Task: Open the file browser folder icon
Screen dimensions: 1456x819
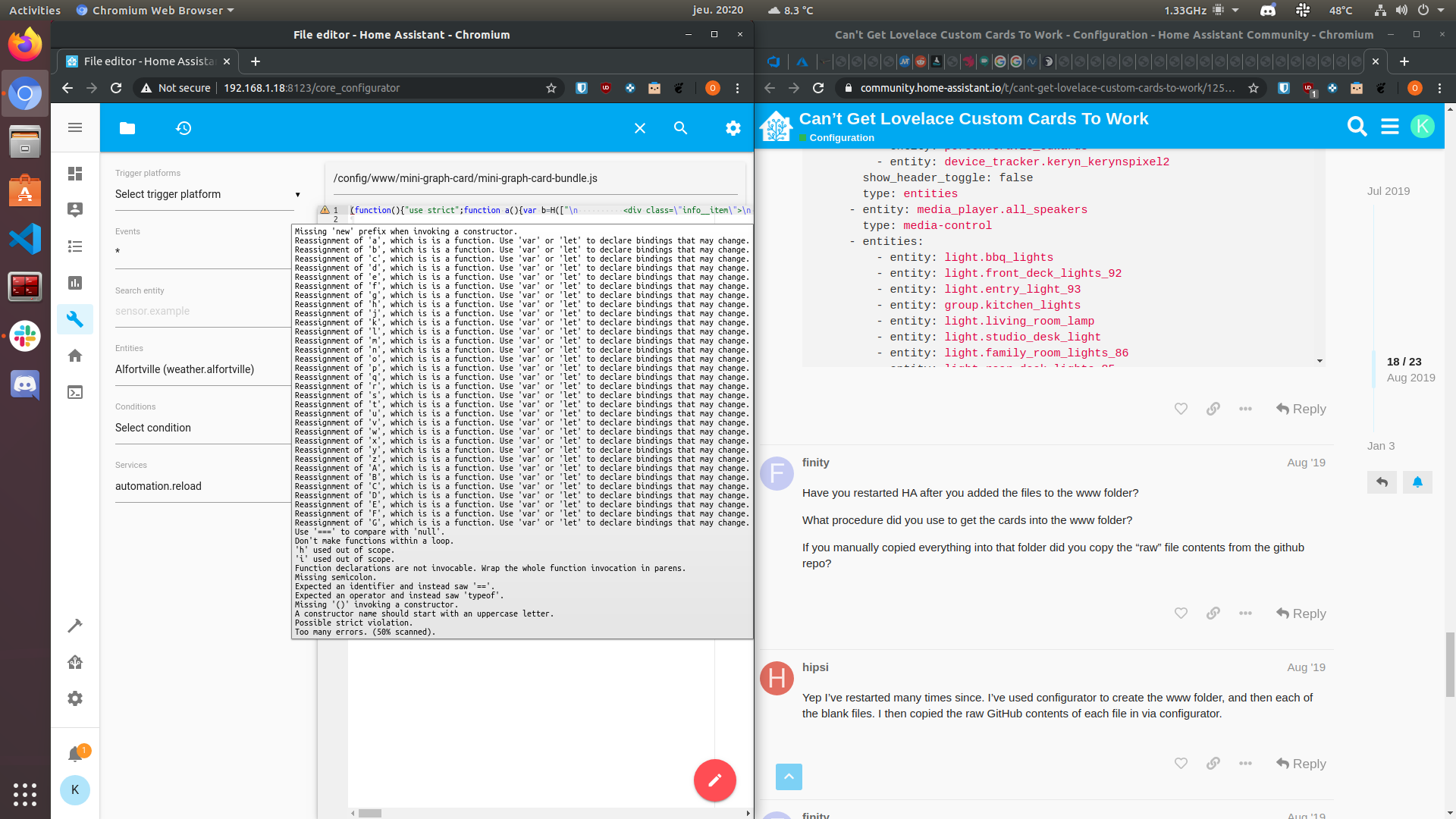Action: point(127,128)
